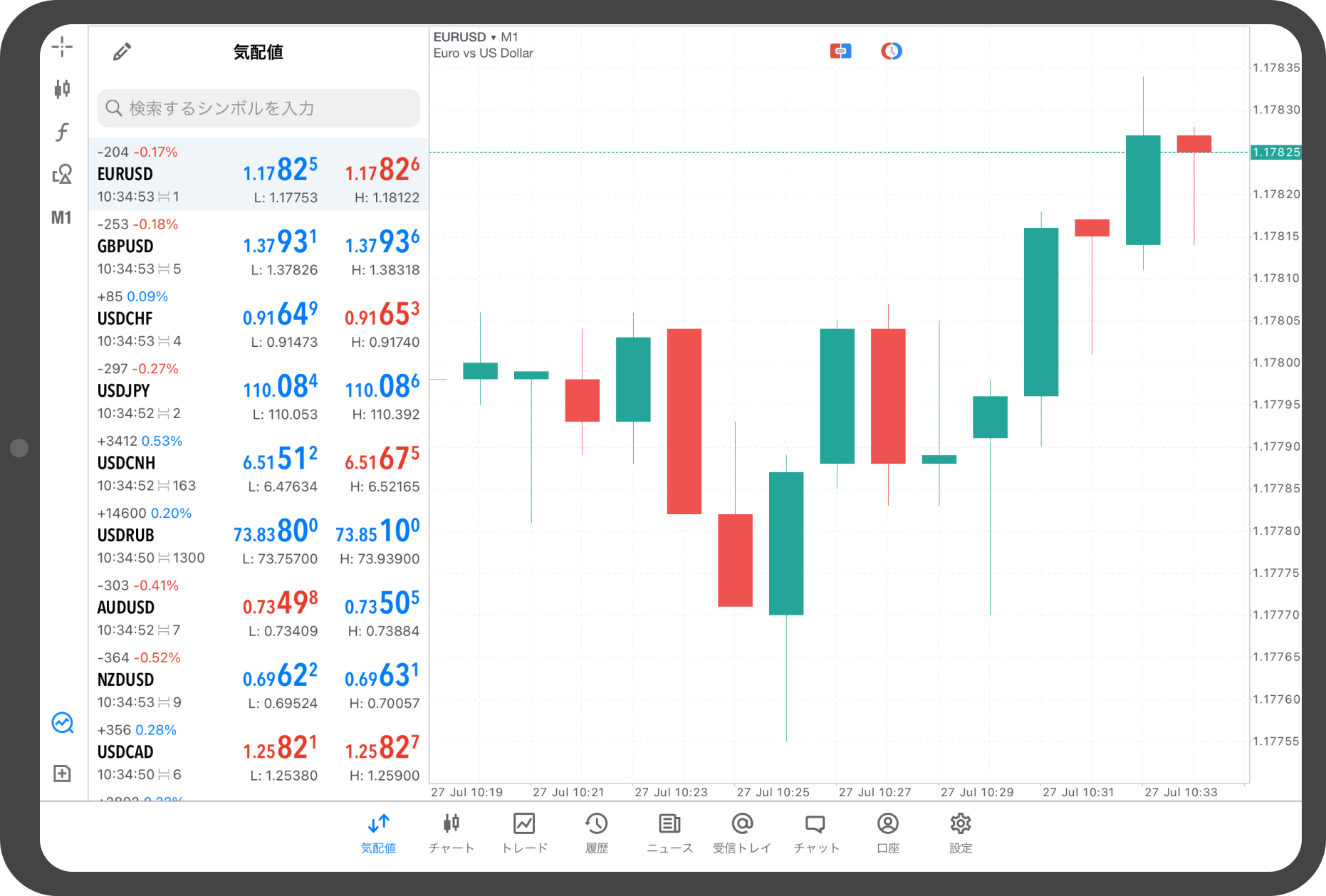1326x896 pixels.
Task: Open the 履歴 history tab
Action: [597, 832]
